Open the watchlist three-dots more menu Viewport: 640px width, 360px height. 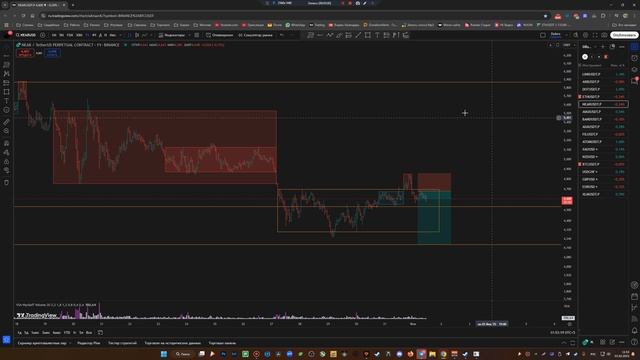point(622,47)
